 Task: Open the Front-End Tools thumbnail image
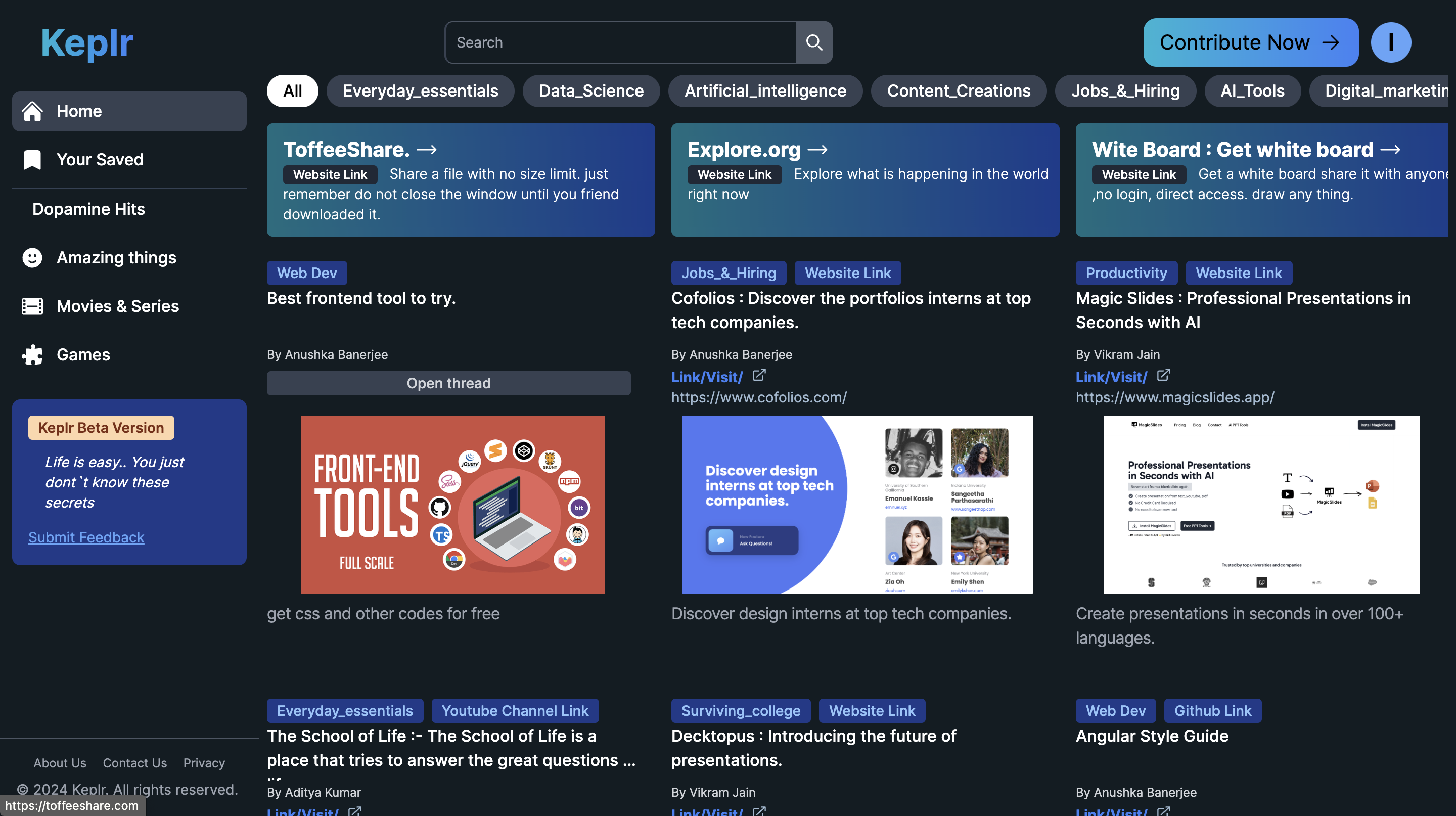point(452,504)
